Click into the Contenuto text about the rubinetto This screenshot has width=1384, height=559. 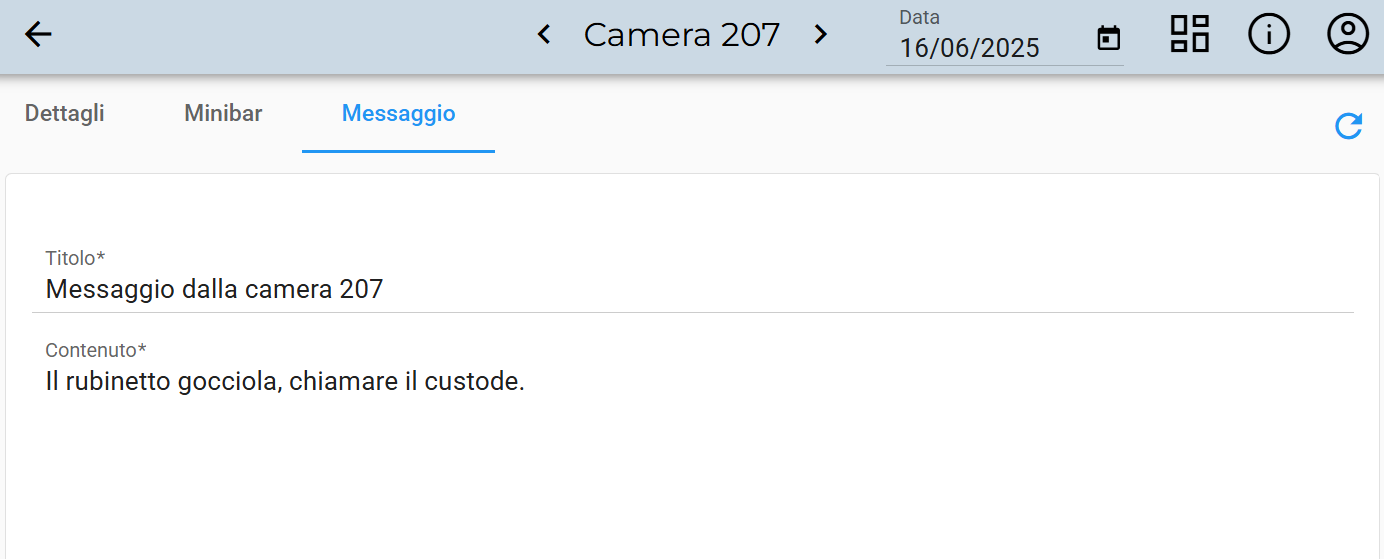285,382
